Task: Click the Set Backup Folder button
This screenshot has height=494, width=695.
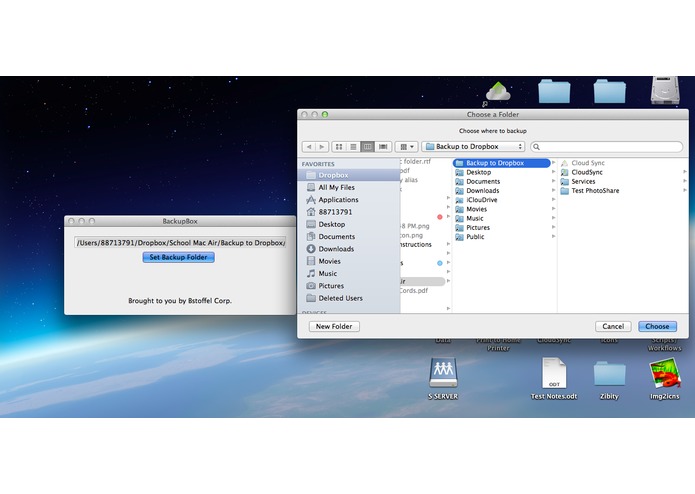Action: tap(179, 257)
